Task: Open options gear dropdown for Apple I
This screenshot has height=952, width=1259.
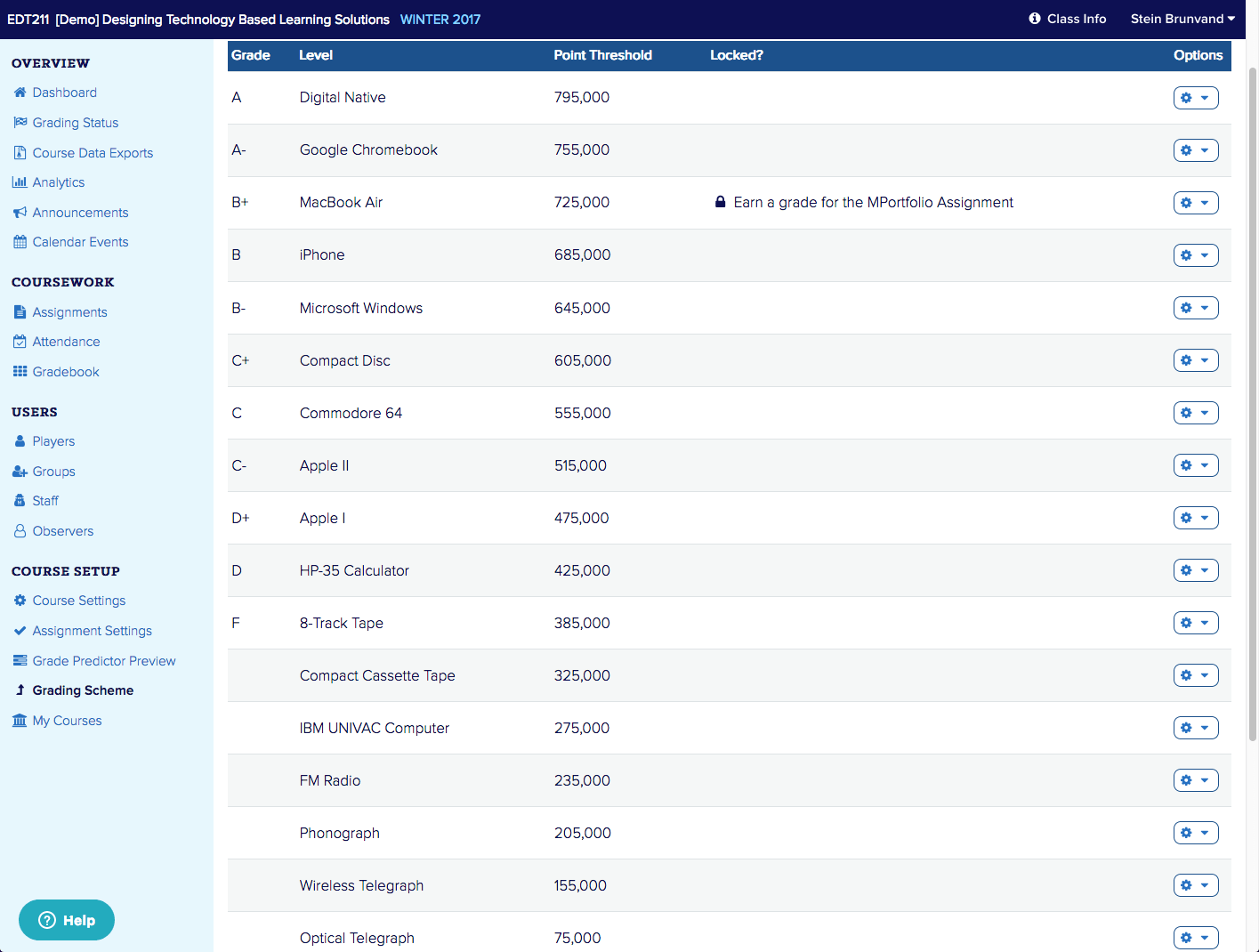Action: (x=1196, y=518)
